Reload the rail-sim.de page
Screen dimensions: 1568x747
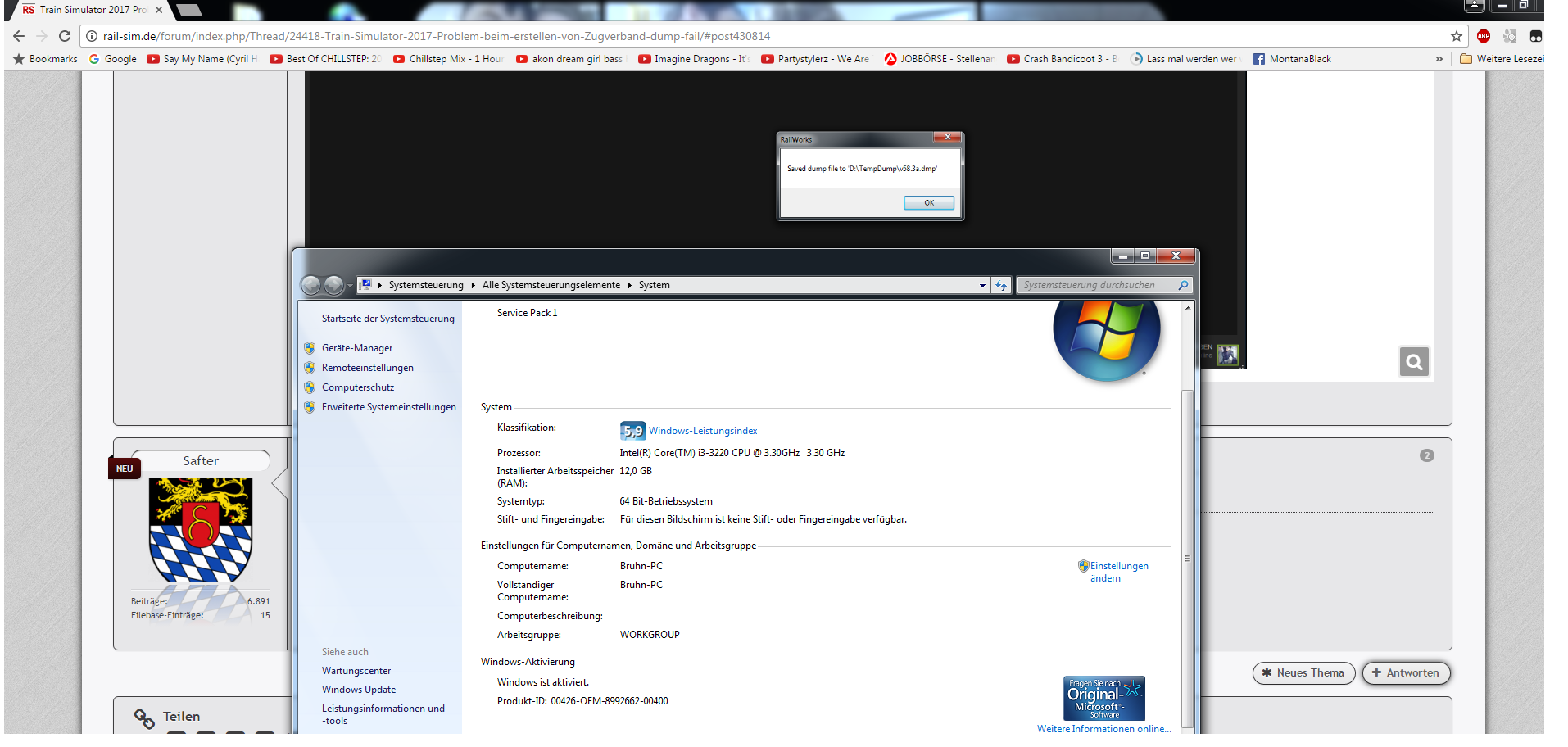pyautogui.click(x=65, y=36)
